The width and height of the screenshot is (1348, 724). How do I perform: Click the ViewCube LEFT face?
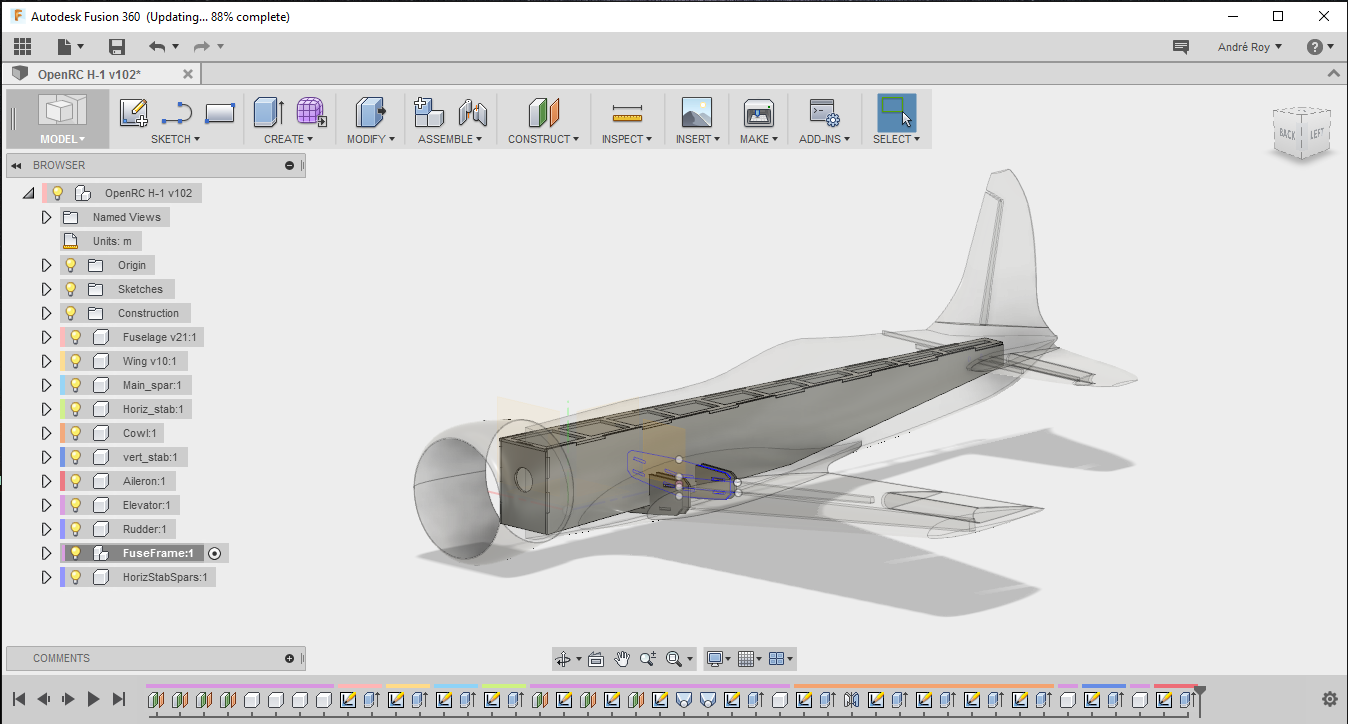point(1318,133)
